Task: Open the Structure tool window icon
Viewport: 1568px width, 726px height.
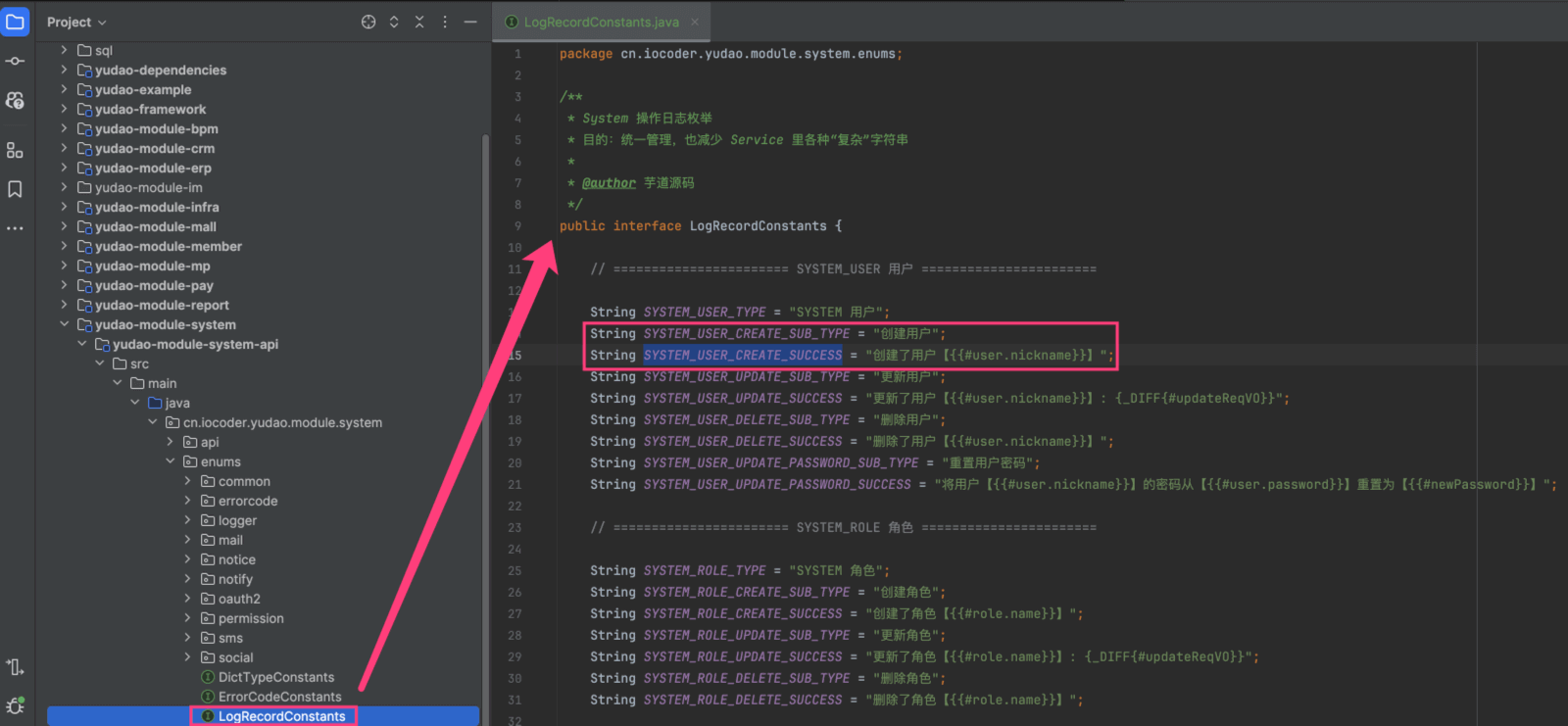Action: pyautogui.click(x=15, y=150)
